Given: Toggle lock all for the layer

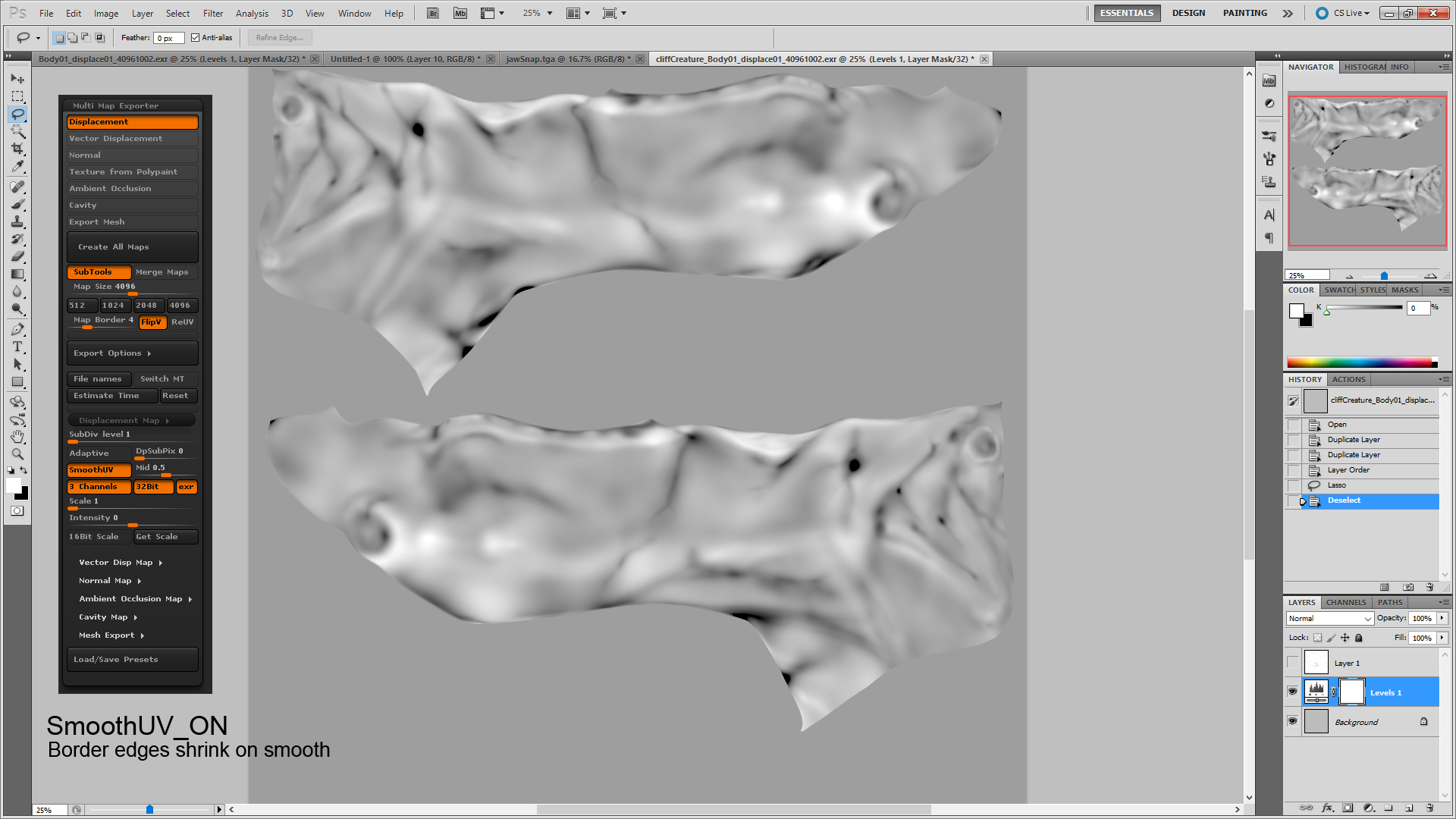Looking at the screenshot, I should click(1359, 638).
